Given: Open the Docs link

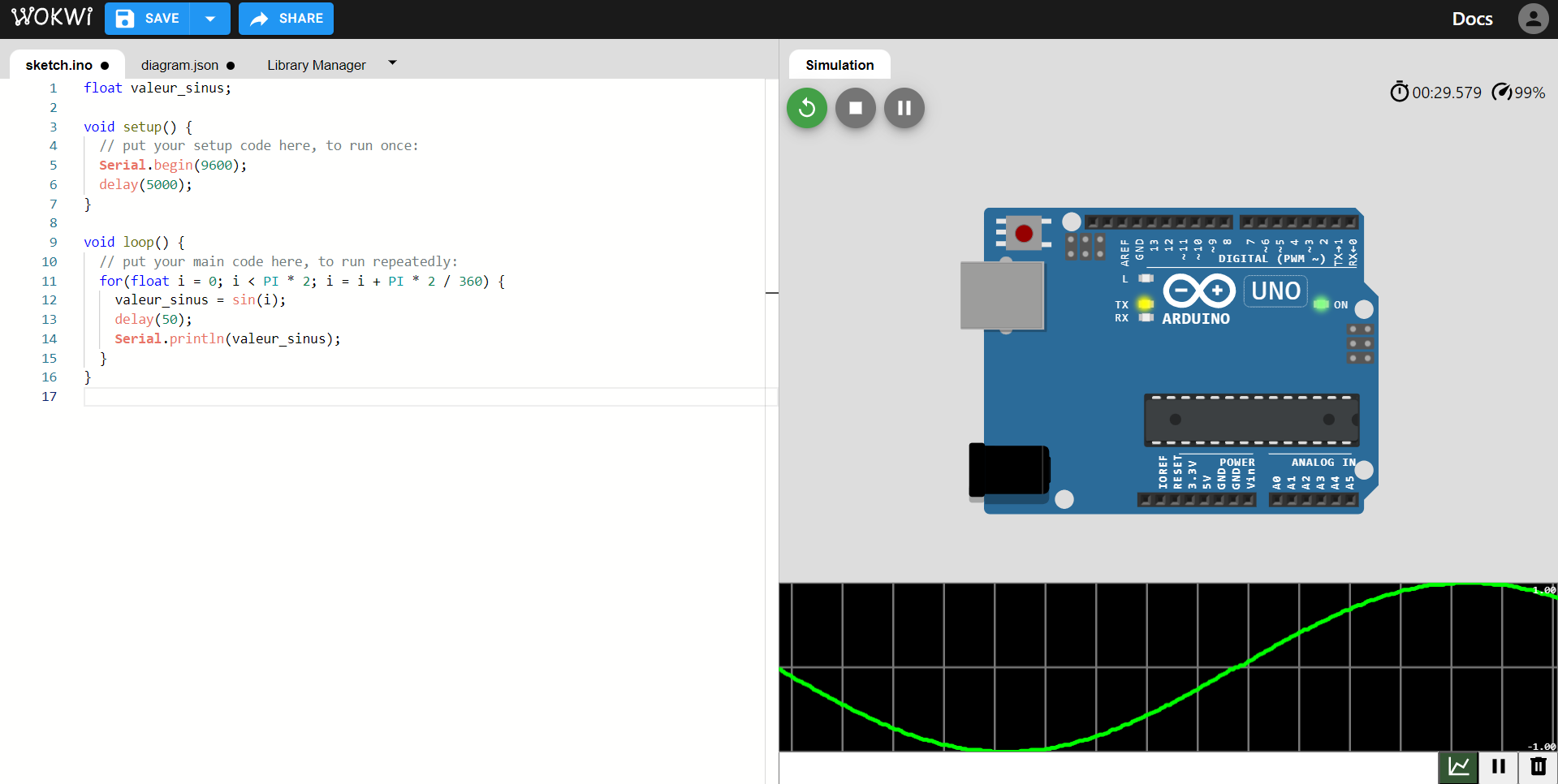Looking at the screenshot, I should pos(1472,19).
